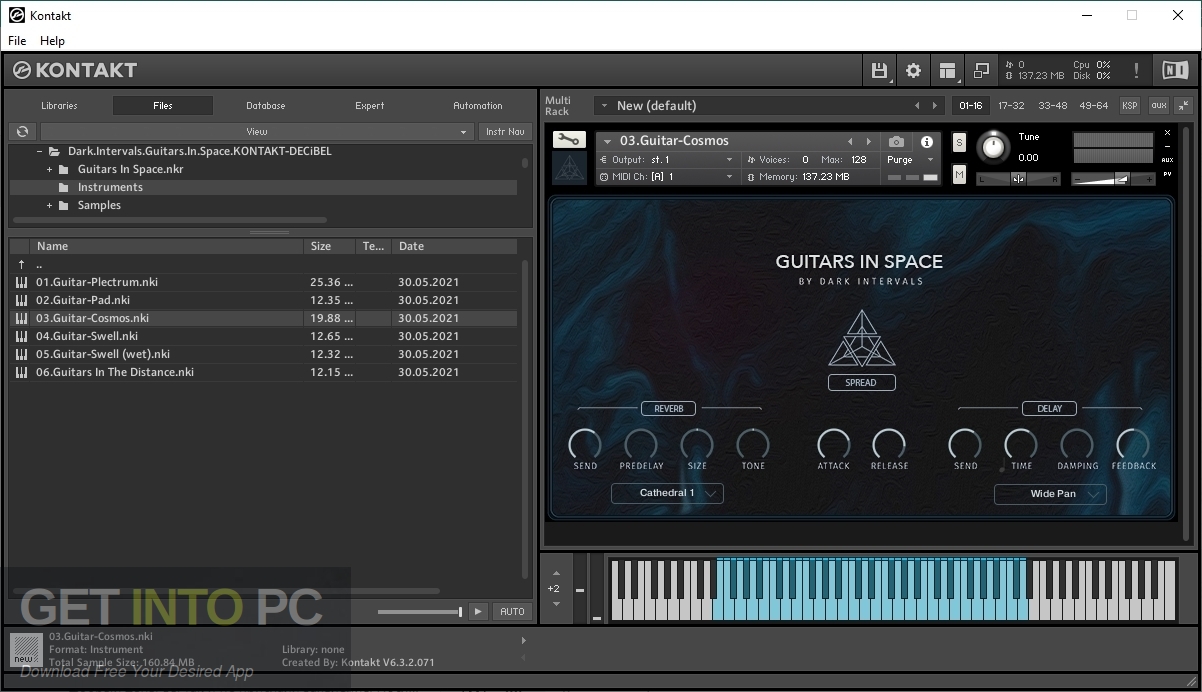Open the Help menu
This screenshot has height=692, width=1202.
52,41
